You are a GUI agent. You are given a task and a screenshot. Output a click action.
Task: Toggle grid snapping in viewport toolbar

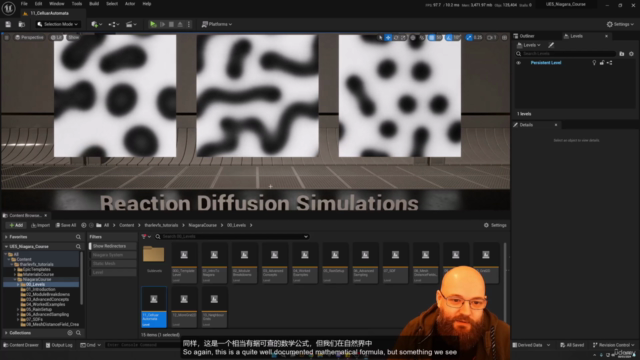pyautogui.click(x=432, y=38)
